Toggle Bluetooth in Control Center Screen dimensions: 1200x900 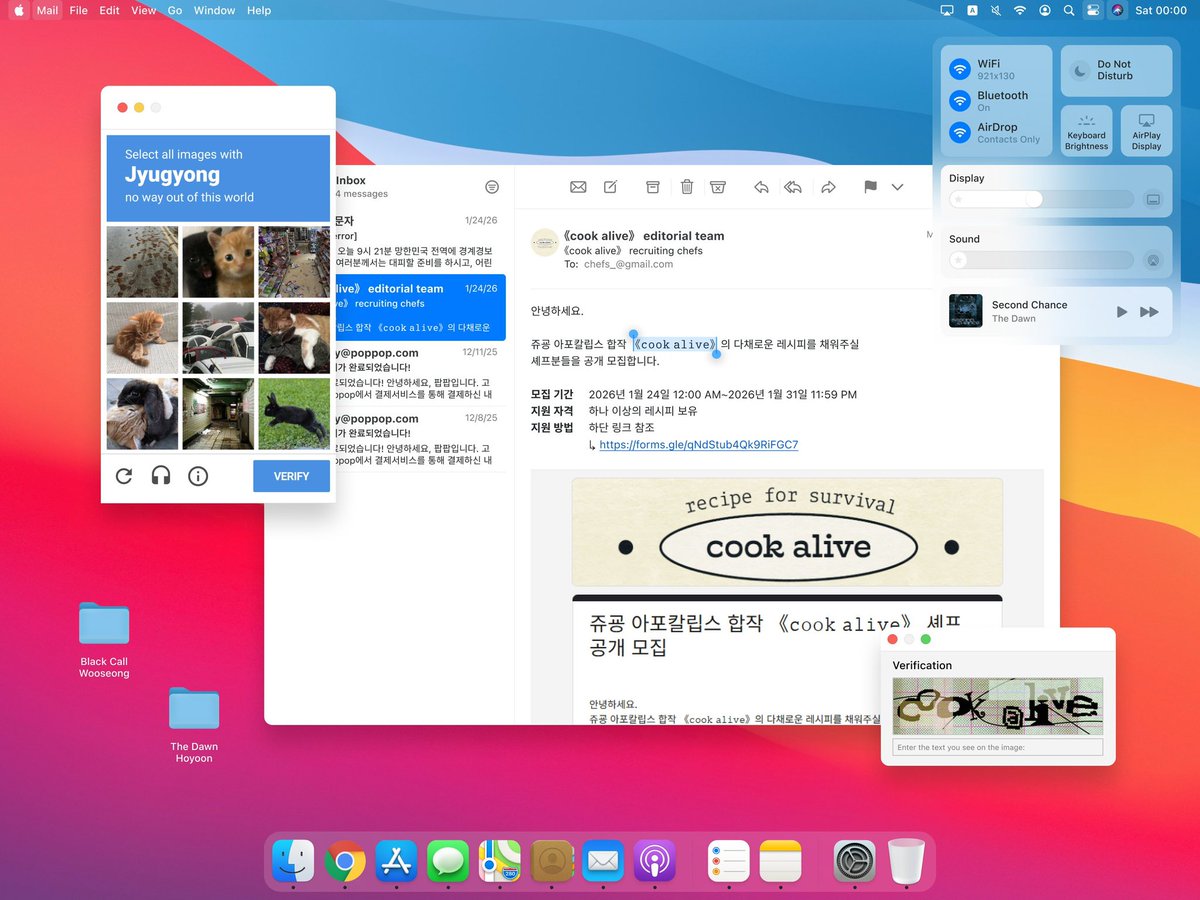(x=960, y=101)
